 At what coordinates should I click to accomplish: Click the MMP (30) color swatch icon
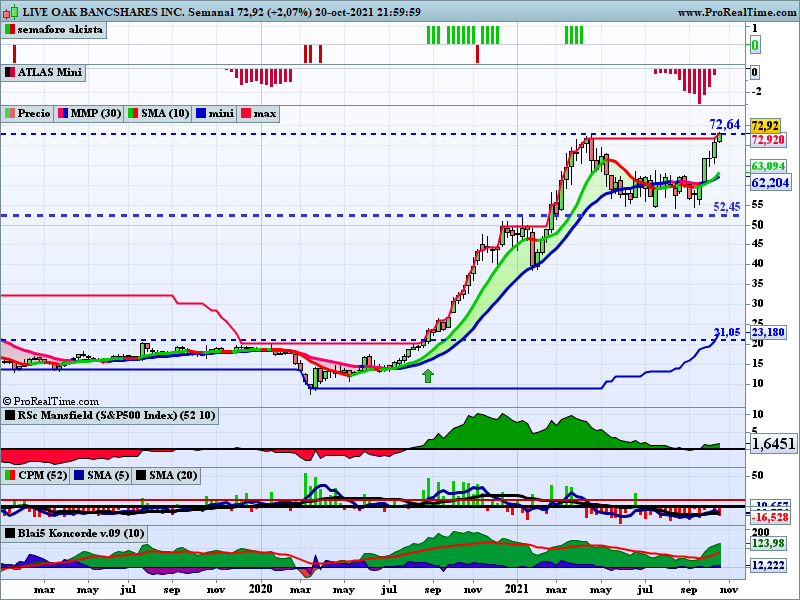pos(63,113)
